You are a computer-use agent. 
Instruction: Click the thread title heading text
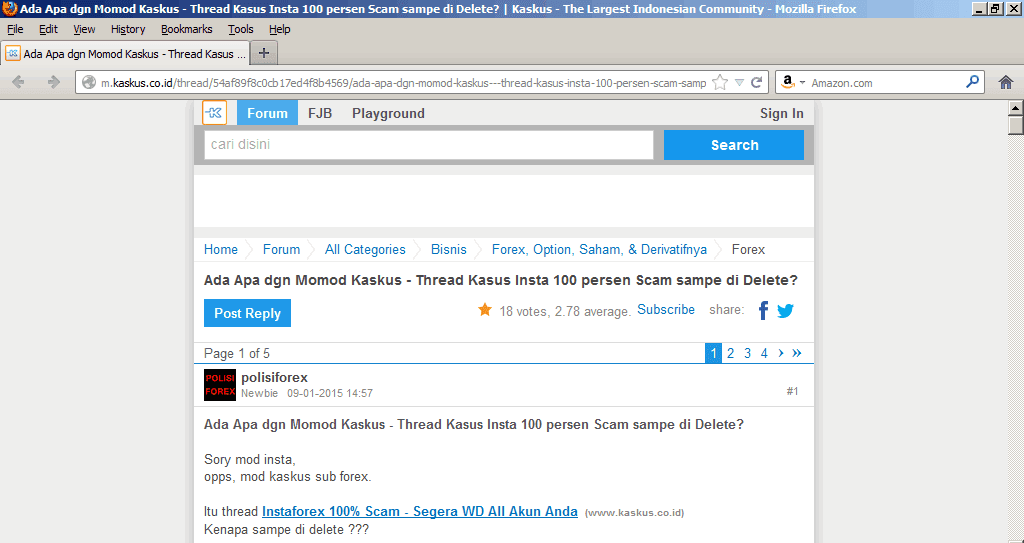pyautogui.click(x=501, y=280)
